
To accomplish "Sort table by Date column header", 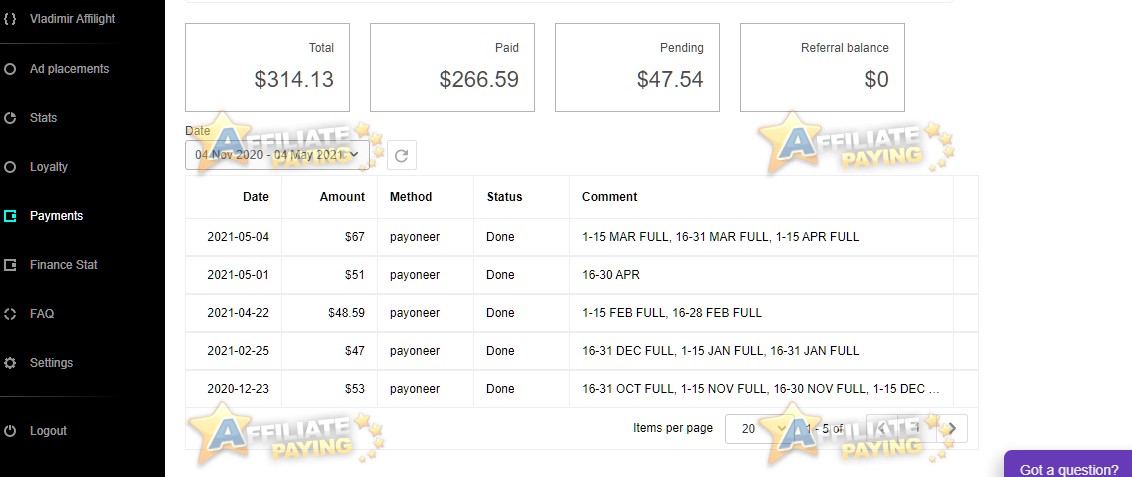I will tap(256, 196).
